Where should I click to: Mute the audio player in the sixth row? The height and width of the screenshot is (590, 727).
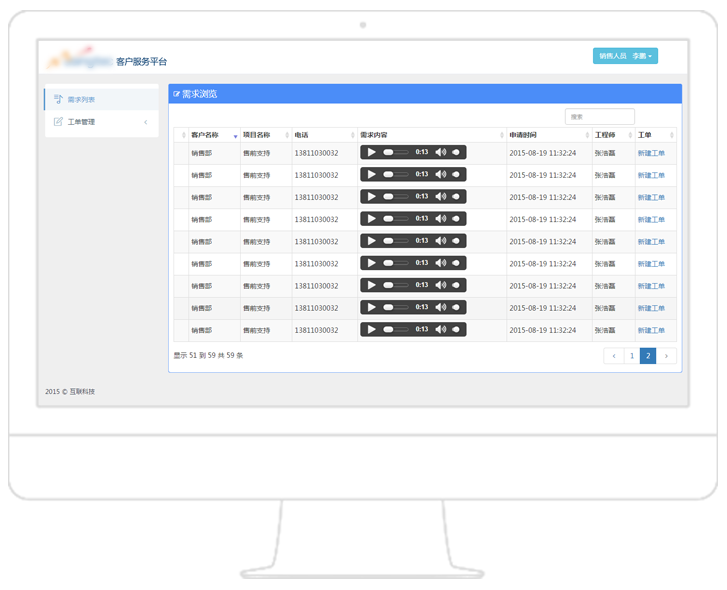[x=440, y=263]
